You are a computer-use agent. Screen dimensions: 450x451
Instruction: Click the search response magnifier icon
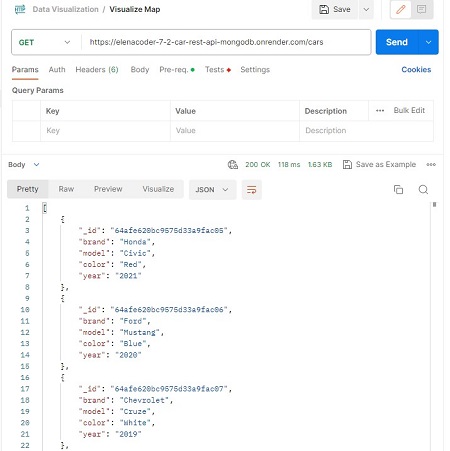423,189
